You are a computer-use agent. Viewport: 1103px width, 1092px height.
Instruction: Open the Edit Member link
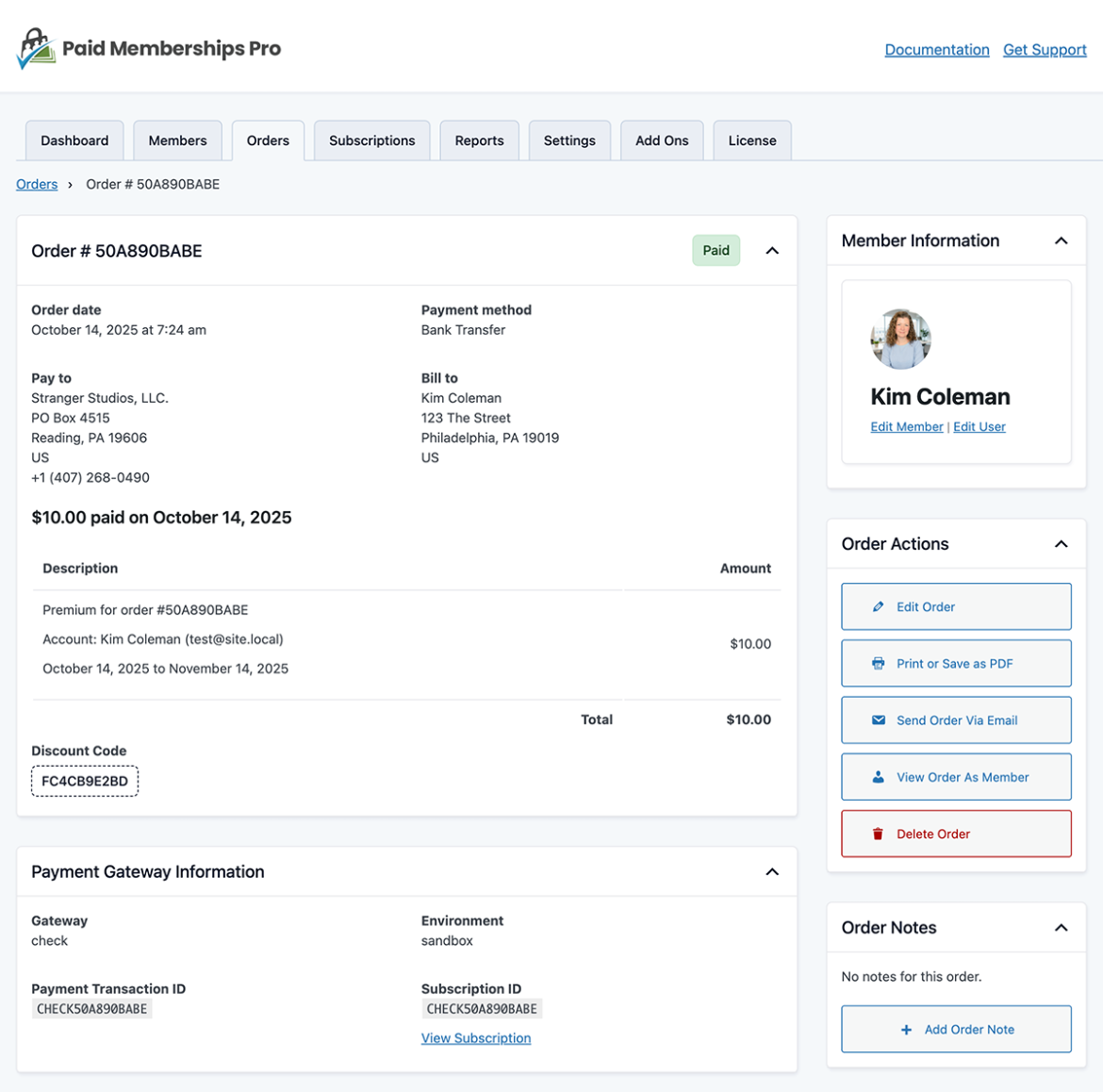906,426
